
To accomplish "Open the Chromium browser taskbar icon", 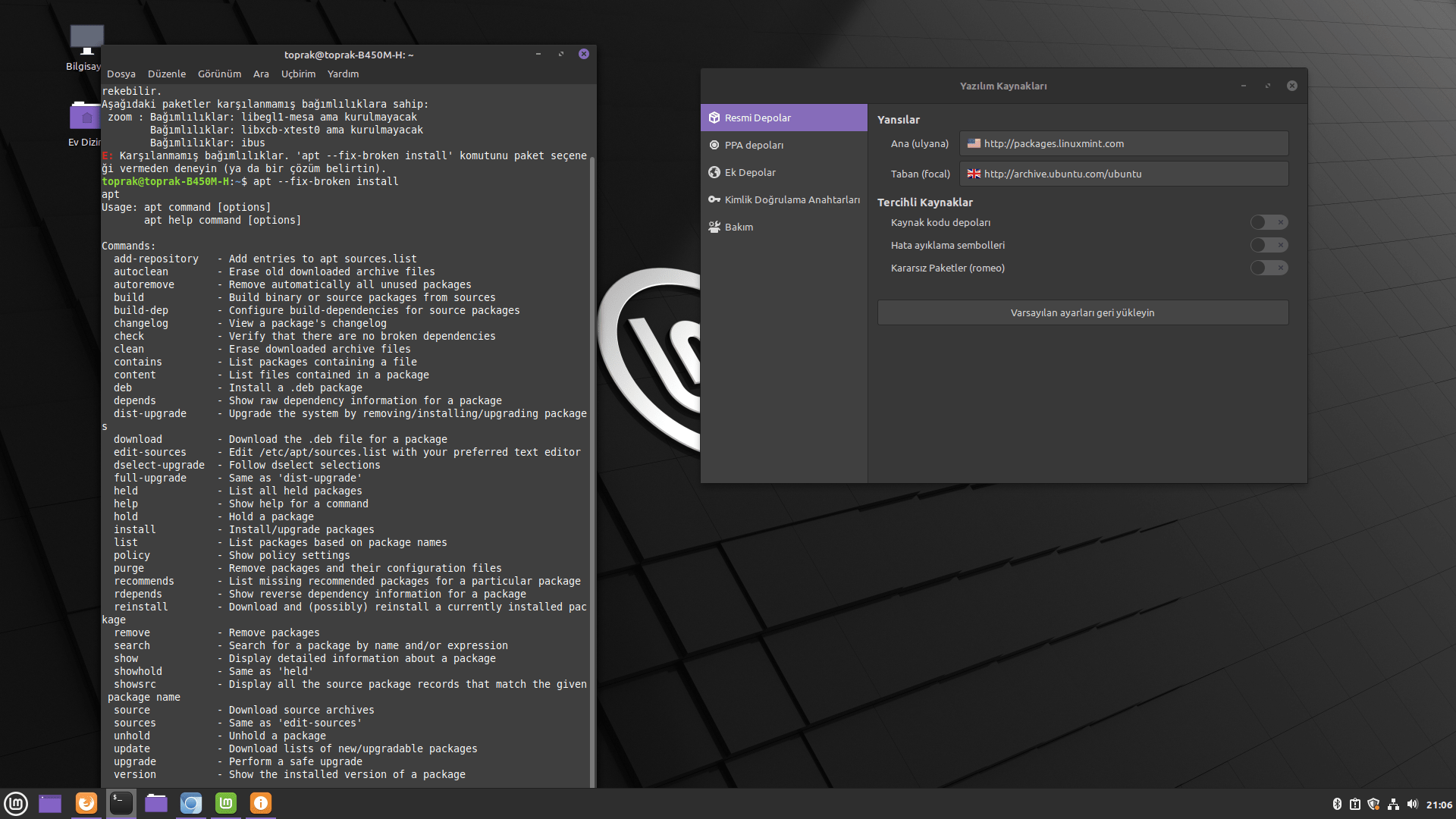I will (191, 803).
